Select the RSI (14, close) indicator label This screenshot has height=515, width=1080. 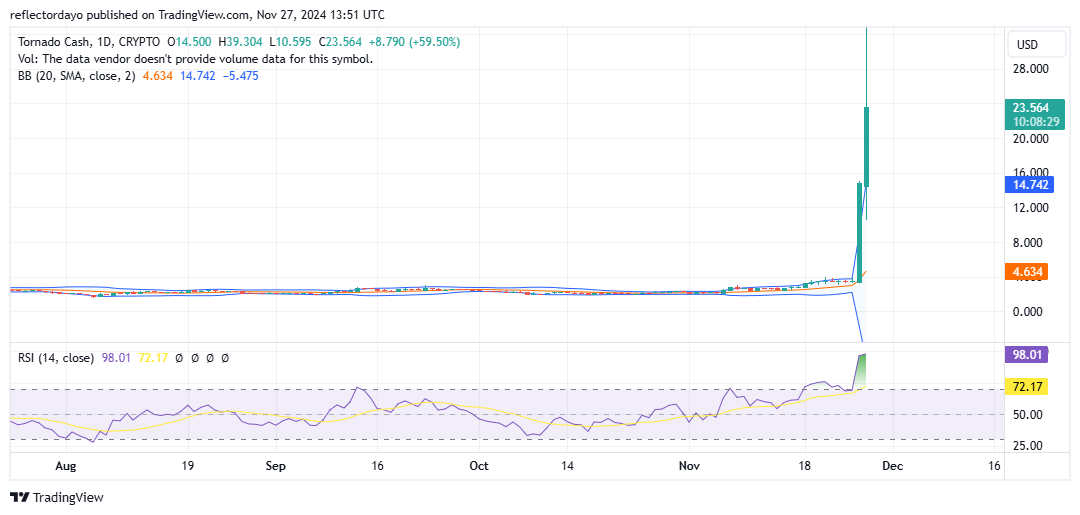tap(56, 358)
